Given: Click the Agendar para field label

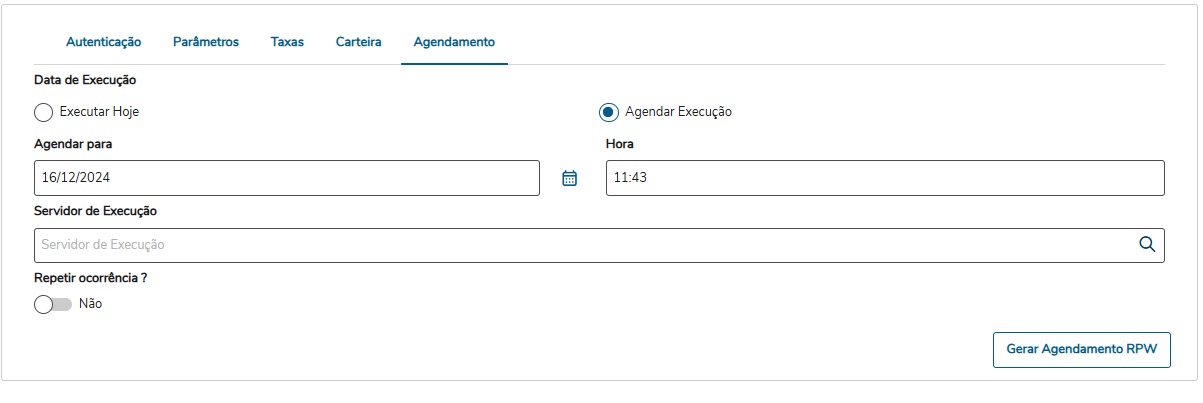Looking at the screenshot, I should coord(73,144).
